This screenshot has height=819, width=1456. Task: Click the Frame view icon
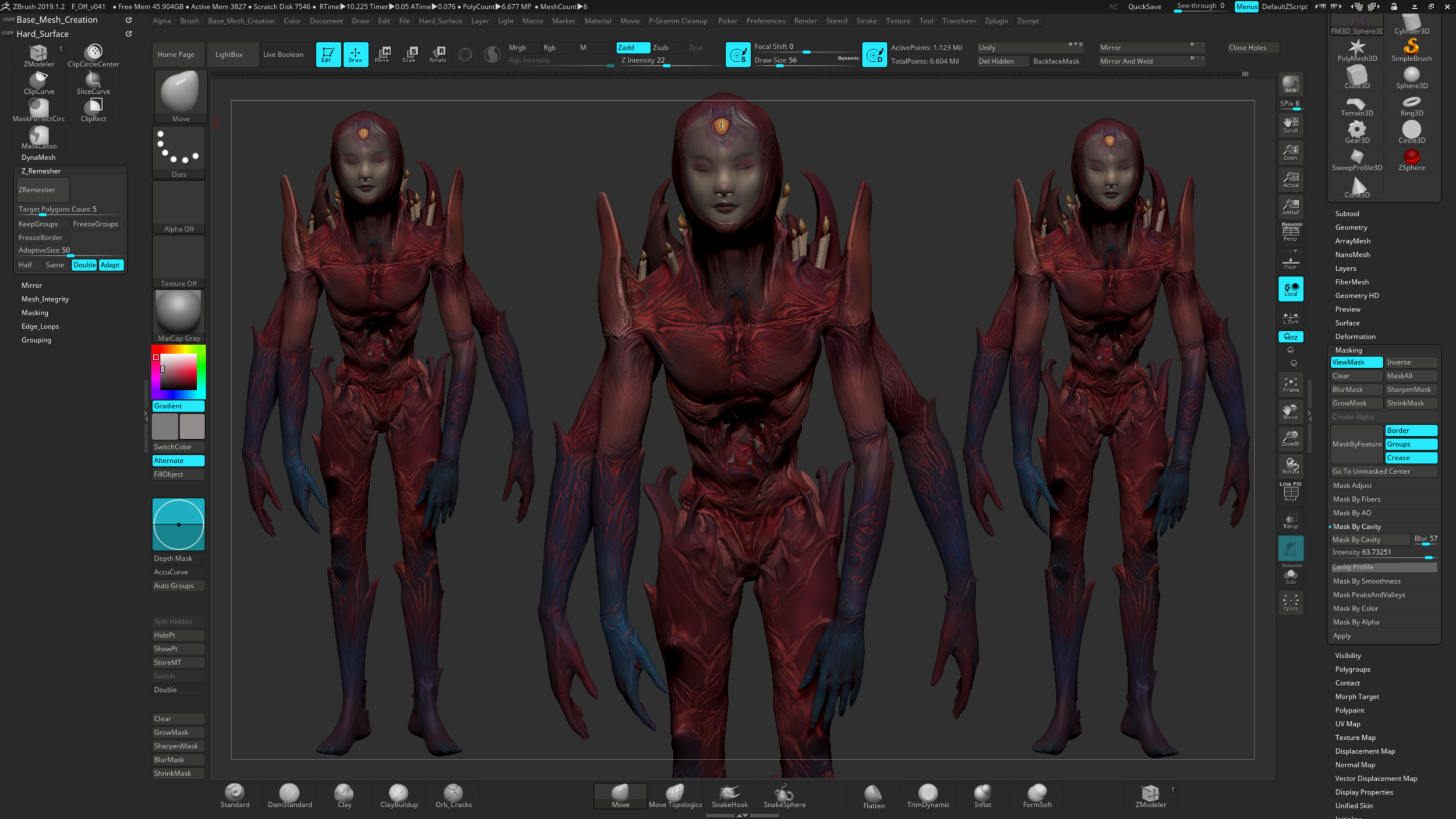1291,384
